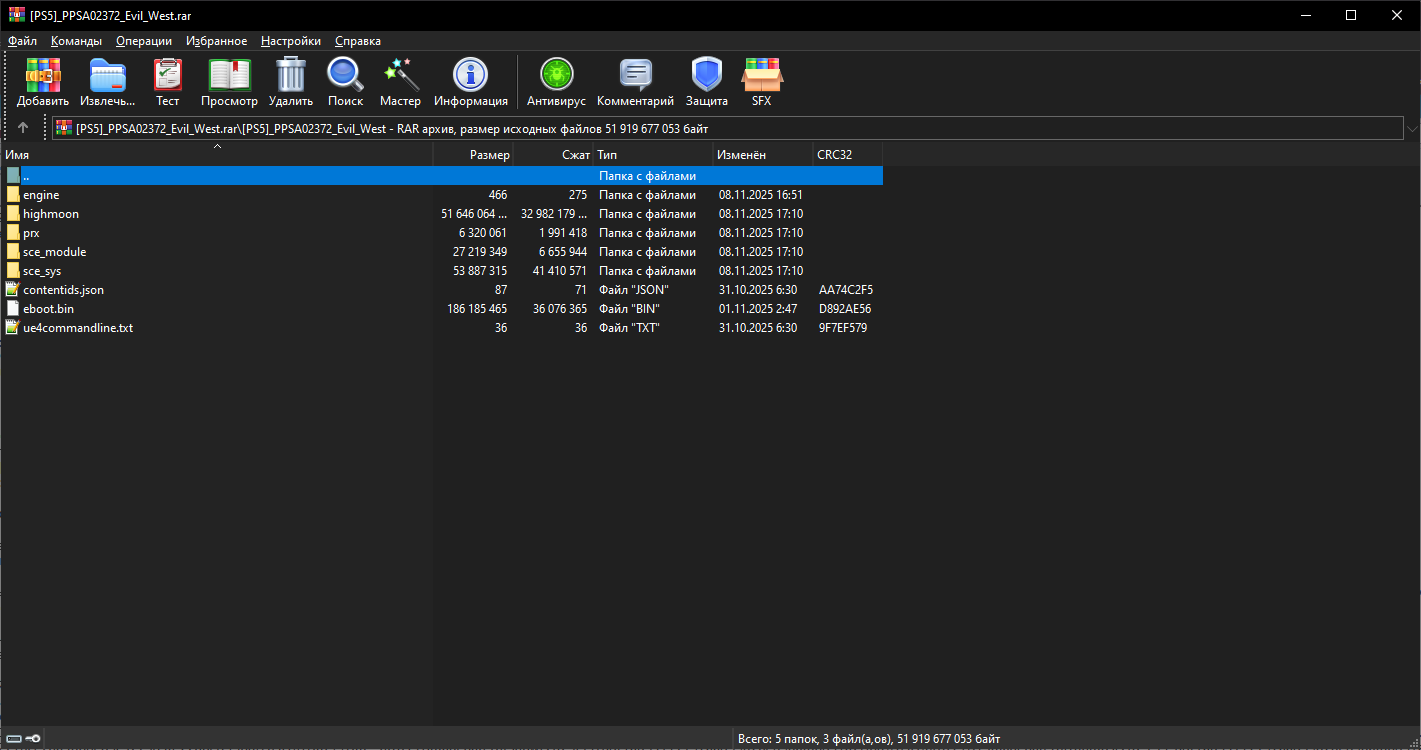
Task: Click the Защита (Protect) shield icon
Action: click(706, 82)
